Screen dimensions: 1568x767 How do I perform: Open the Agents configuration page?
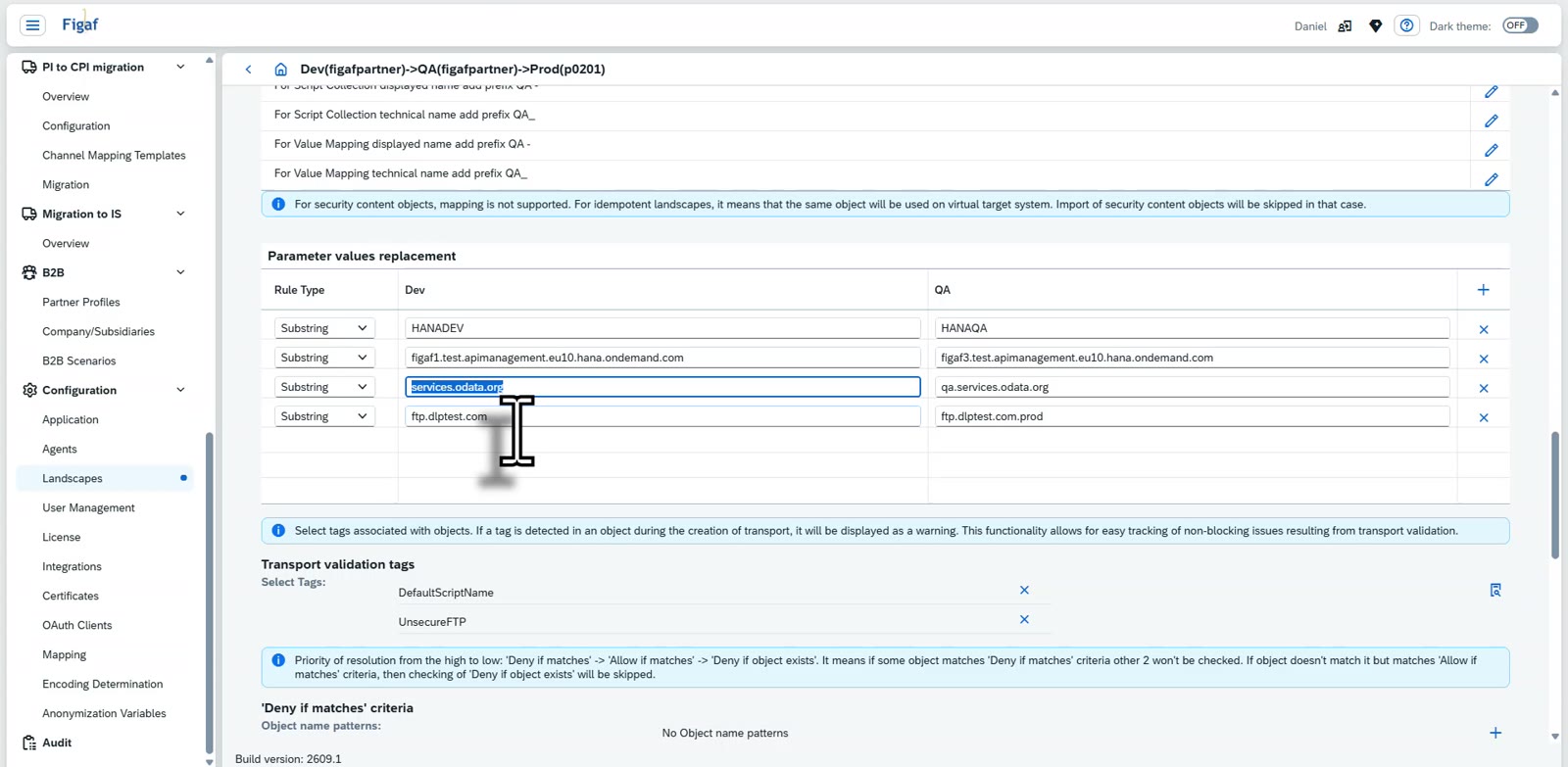click(60, 450)
